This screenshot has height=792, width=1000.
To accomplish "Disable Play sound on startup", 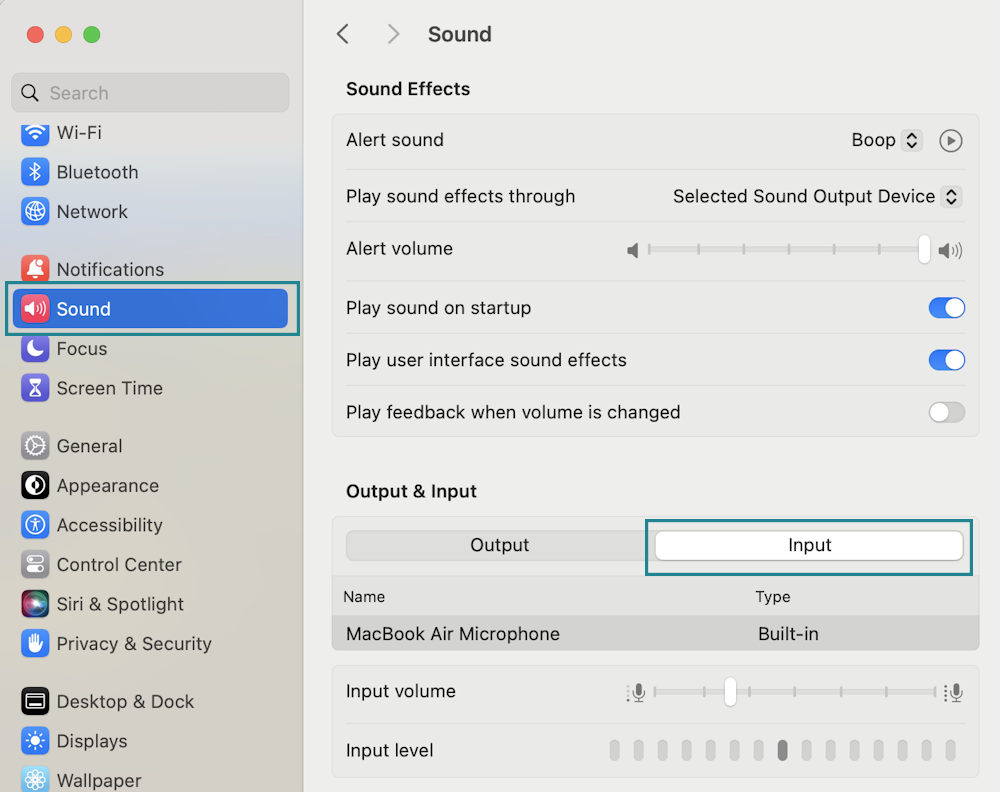I will 946,308.
